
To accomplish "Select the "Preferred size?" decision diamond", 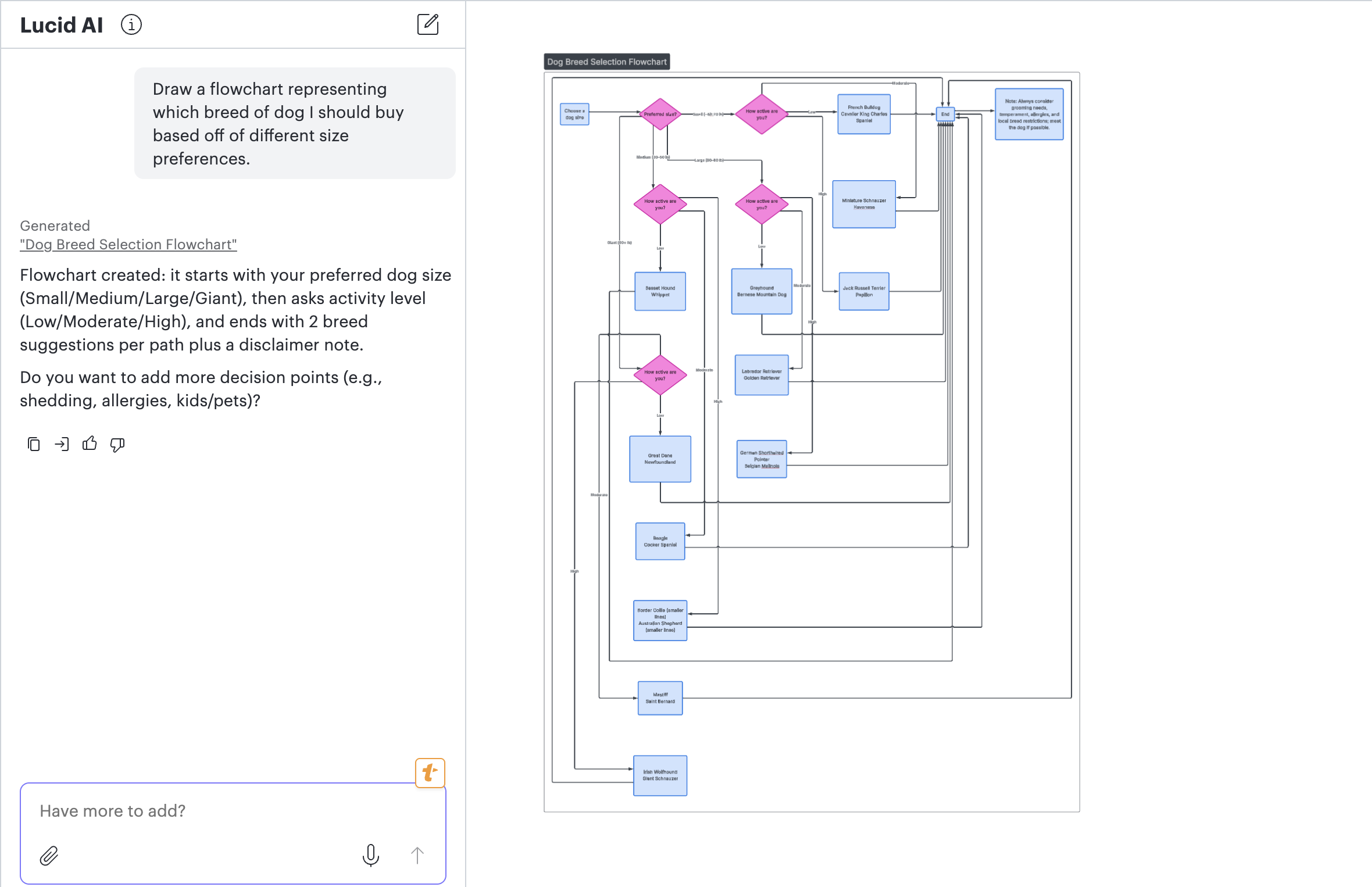I will tap(660, 114).
